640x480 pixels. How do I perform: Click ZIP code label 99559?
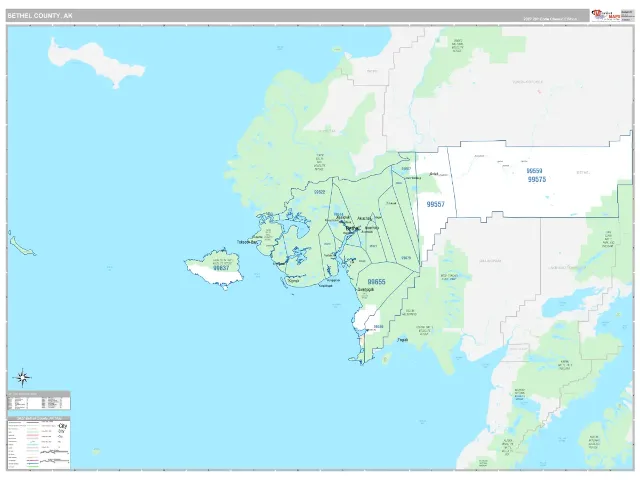(x=534, y=171)
